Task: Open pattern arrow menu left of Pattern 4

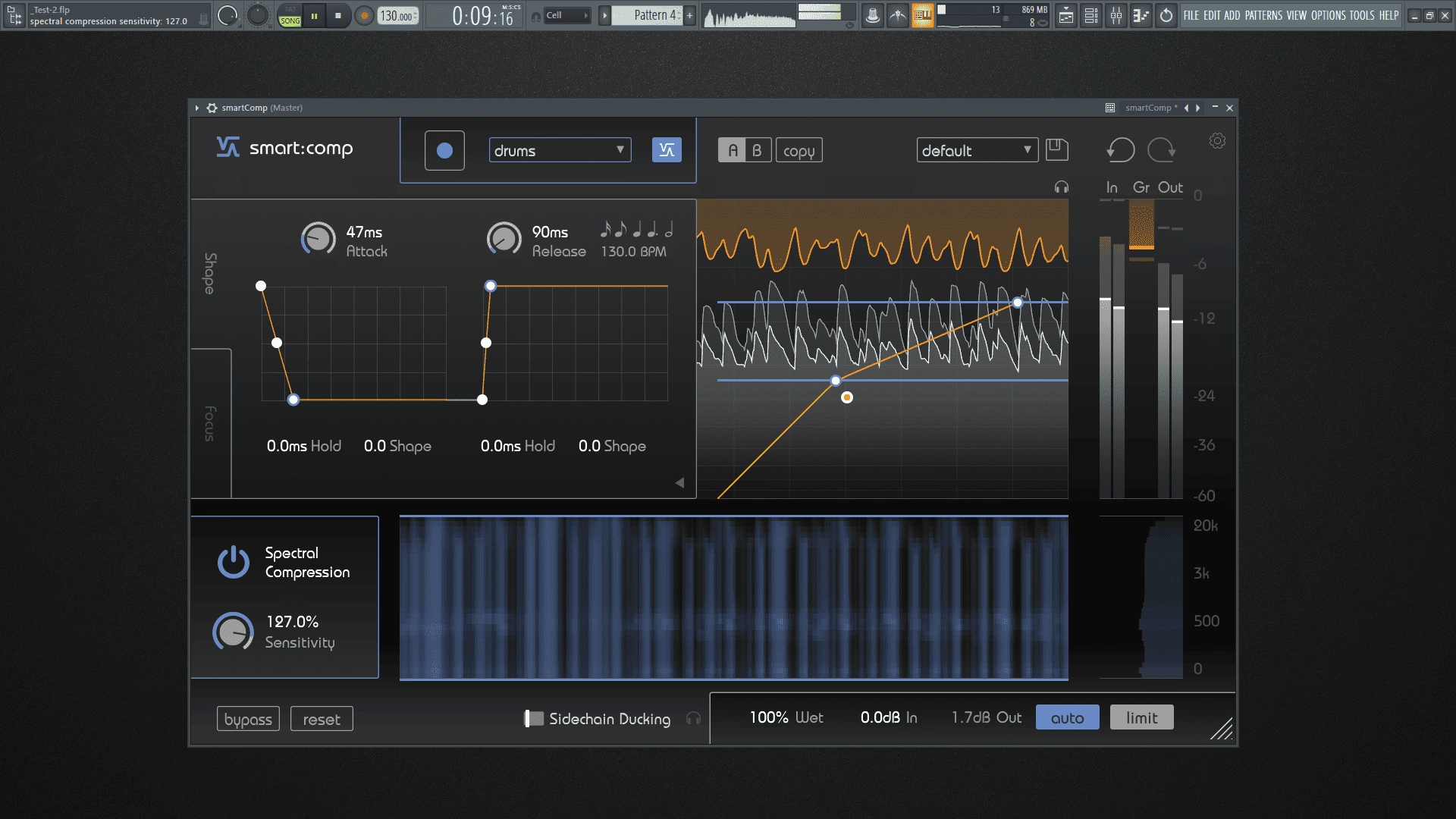Action: [604, 15]
